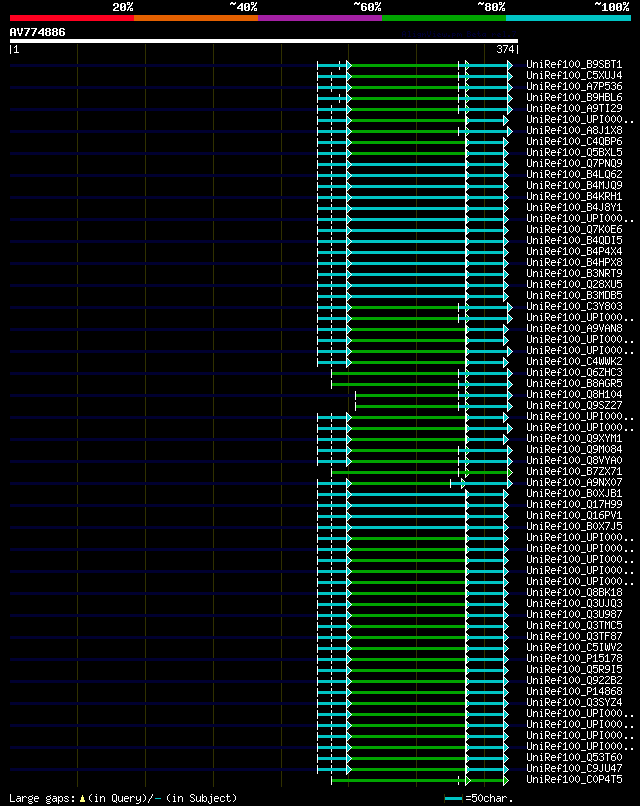The height and width of the screenshot is (806, 640).
Task: Open hit UniRef100_Q9SZ27
Action: pyautogui.click(x=574, y=406)
